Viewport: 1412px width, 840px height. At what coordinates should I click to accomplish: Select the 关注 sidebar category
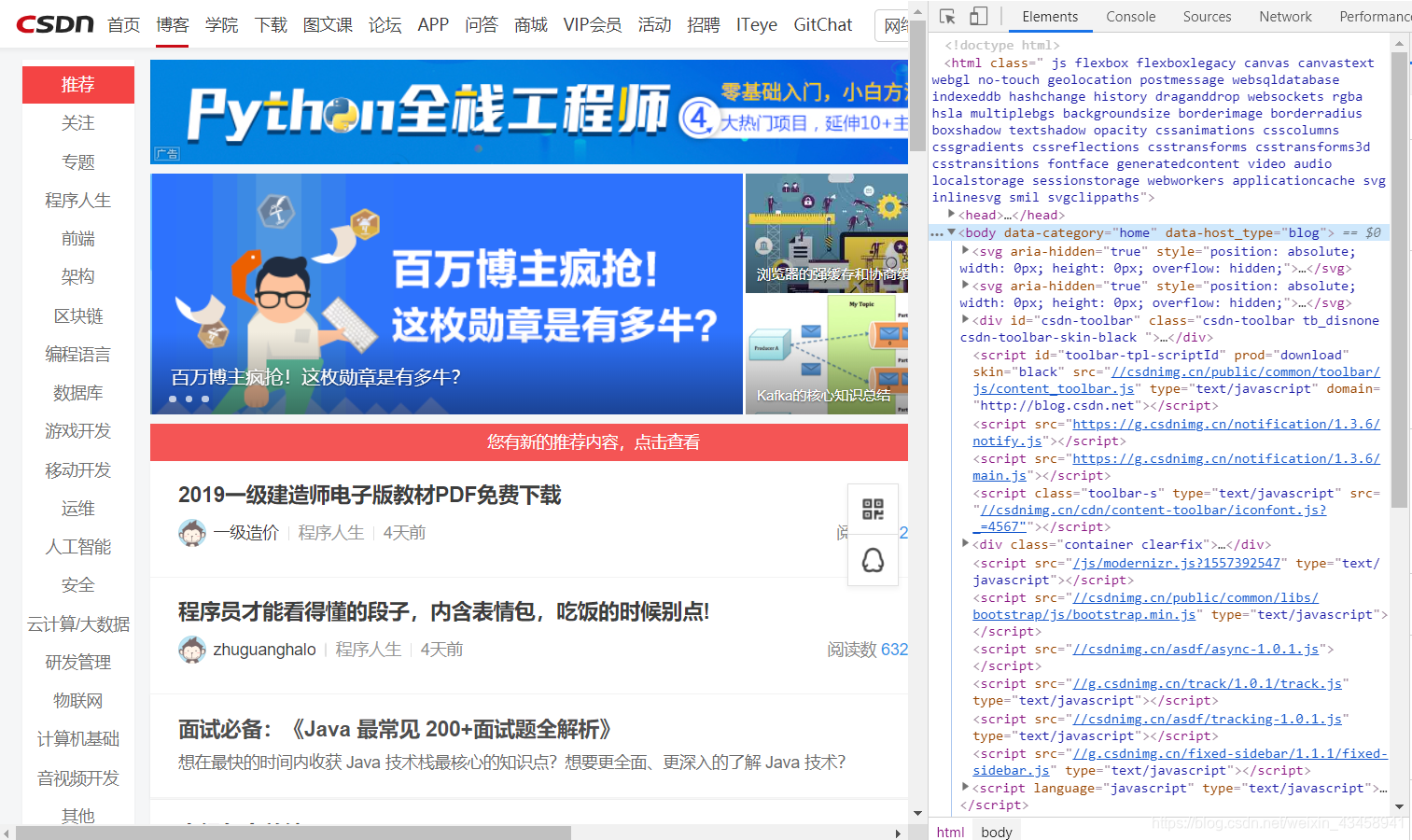[78, 123]
